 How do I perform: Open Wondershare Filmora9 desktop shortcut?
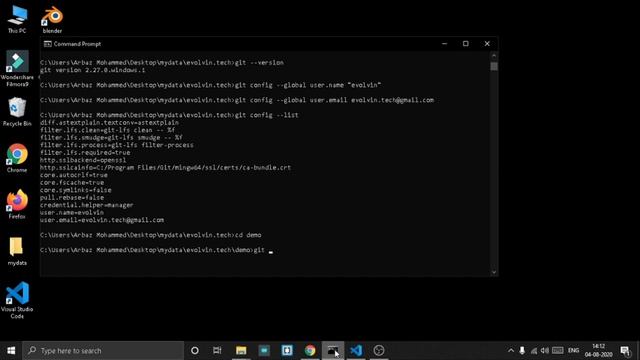click(x=17, y=69)
